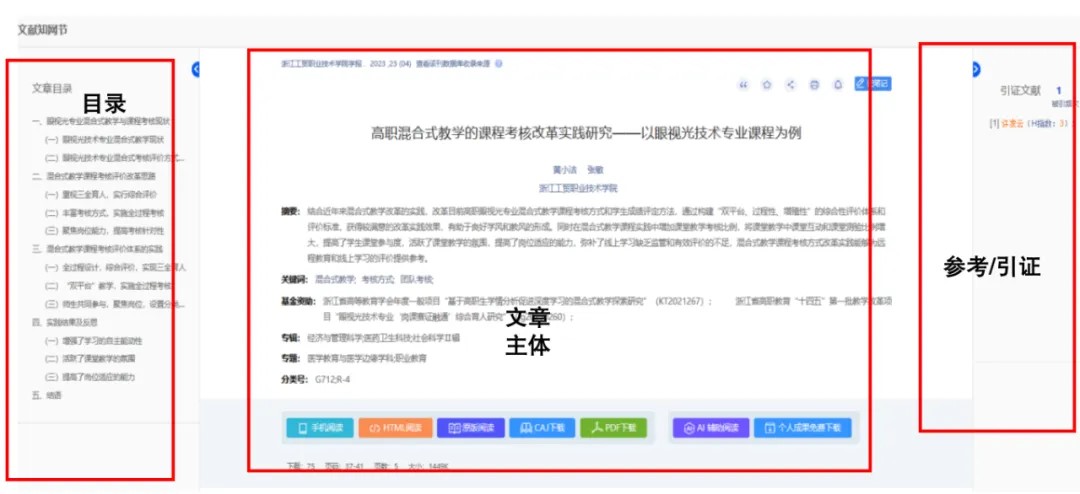Download the article via CAJ下载
Viewport: 1080px width, 494px height.
coord(542,428)
